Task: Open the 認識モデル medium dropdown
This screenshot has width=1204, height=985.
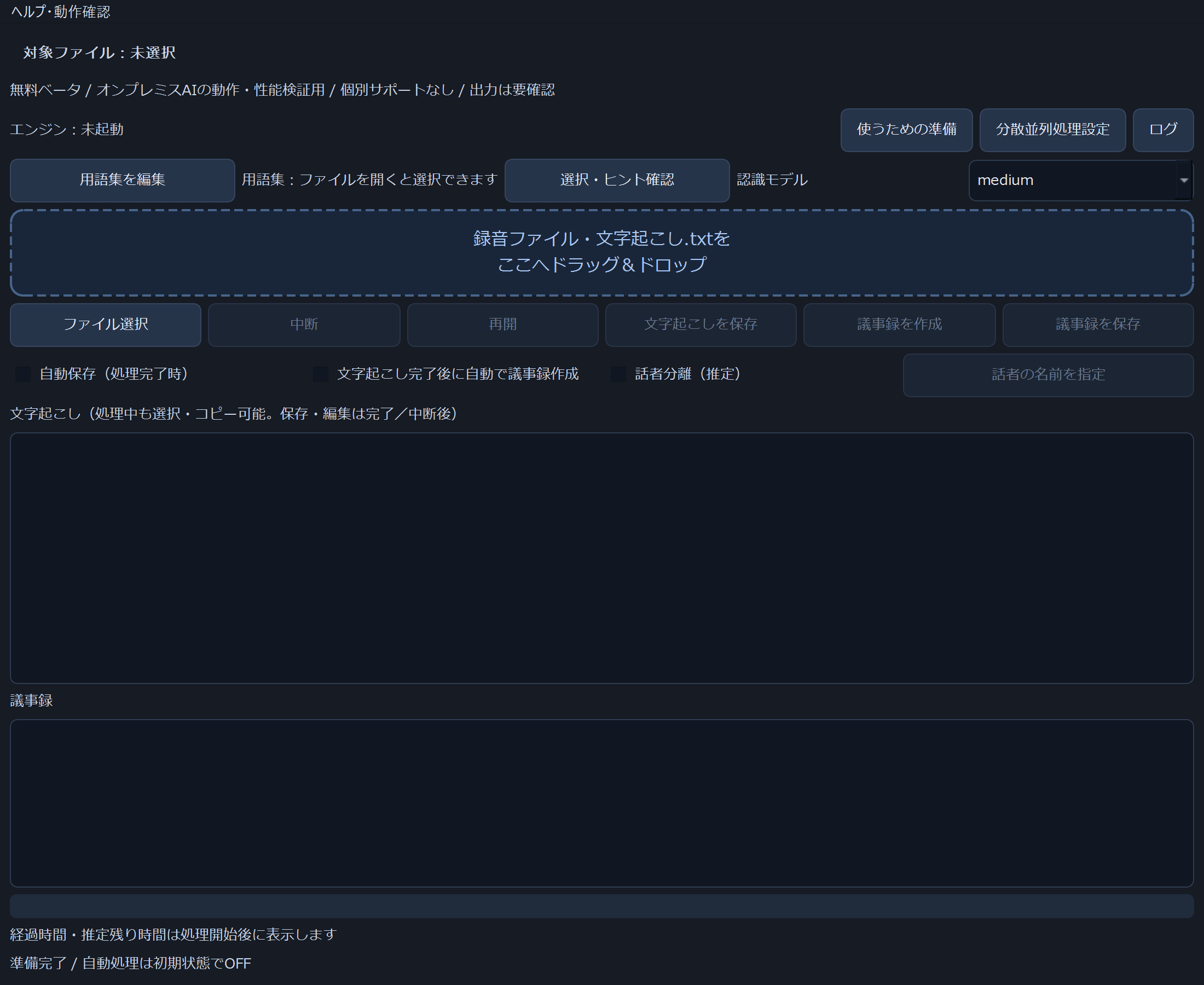Action: click(1080, 181)
